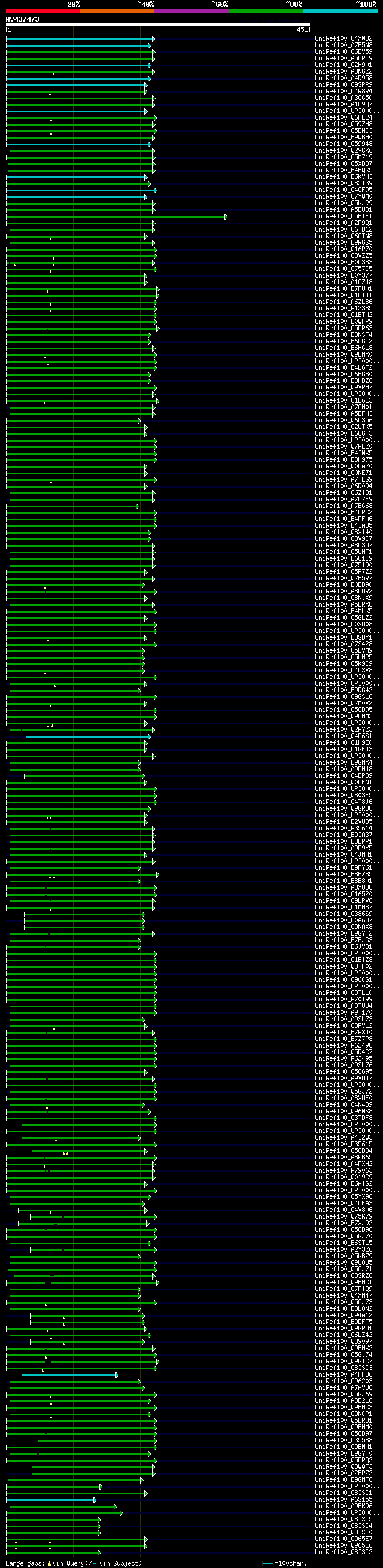
Task: Select the label UniRef100_C1BIZ8
Action: coord(344,960)
